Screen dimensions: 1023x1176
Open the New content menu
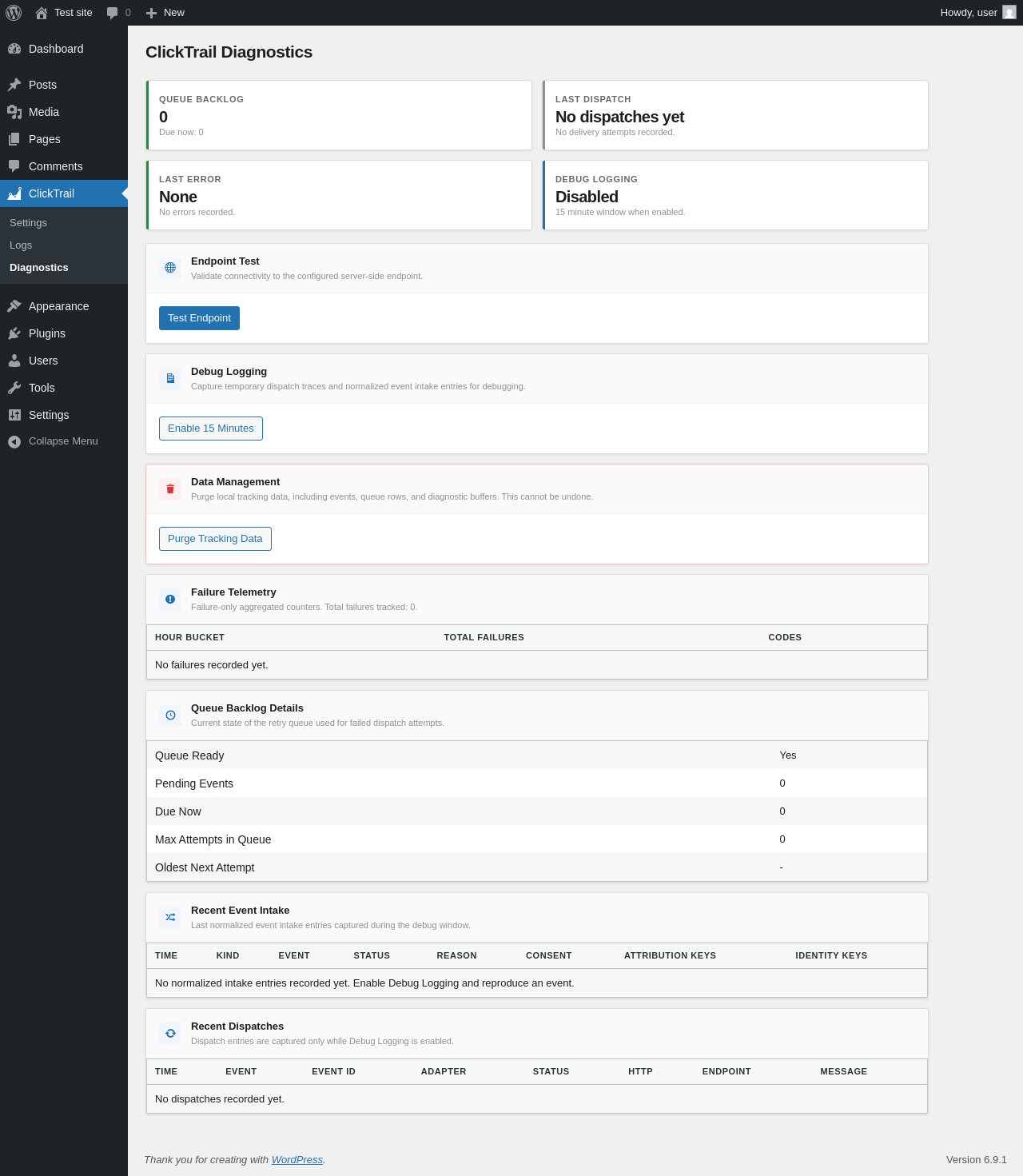pyautogui.click(x=165, y=13)
